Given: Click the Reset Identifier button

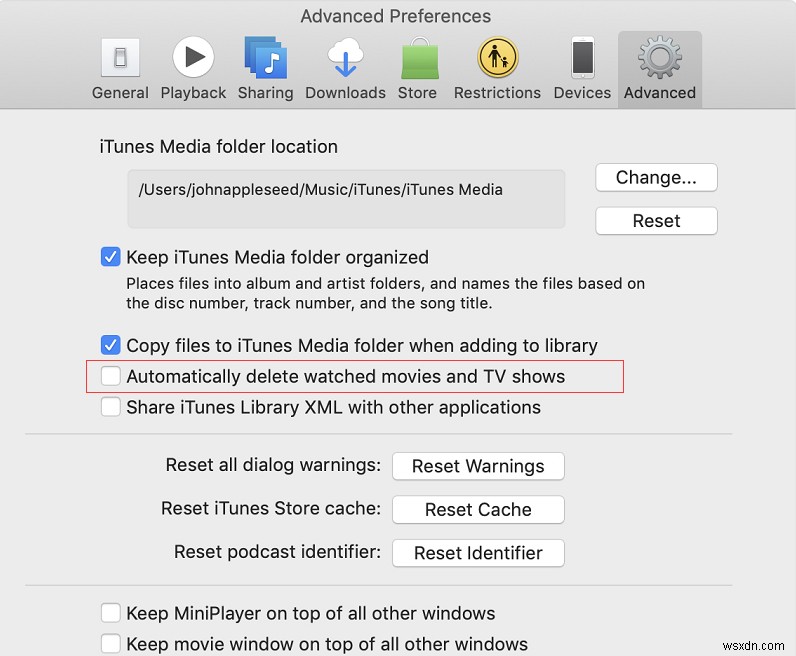Looking at the screenshot, I should (478, 553).
